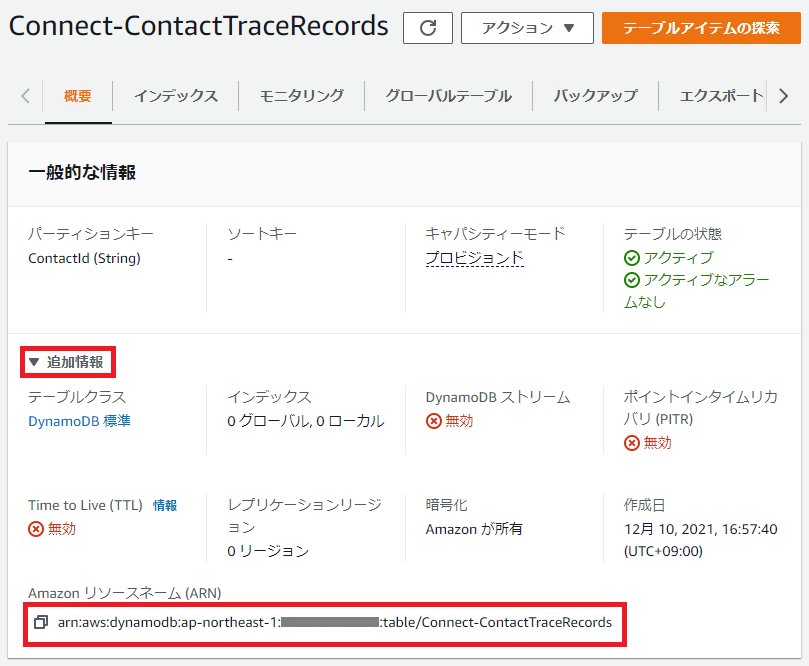Open the アクション dropdown menu
This screenshot has height=666, width=809.
(x=527, y=28)
